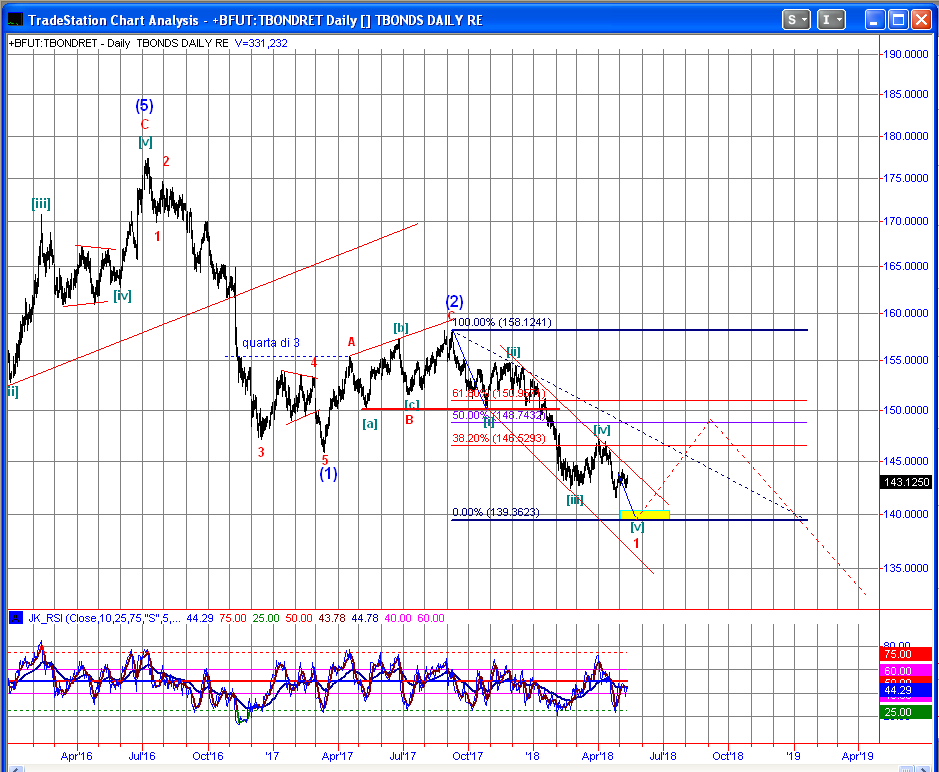The height and width of the screenshot is (772, 939).
Task: Click the 'Oct'16' date axis label
Action: tap(208, 756)
